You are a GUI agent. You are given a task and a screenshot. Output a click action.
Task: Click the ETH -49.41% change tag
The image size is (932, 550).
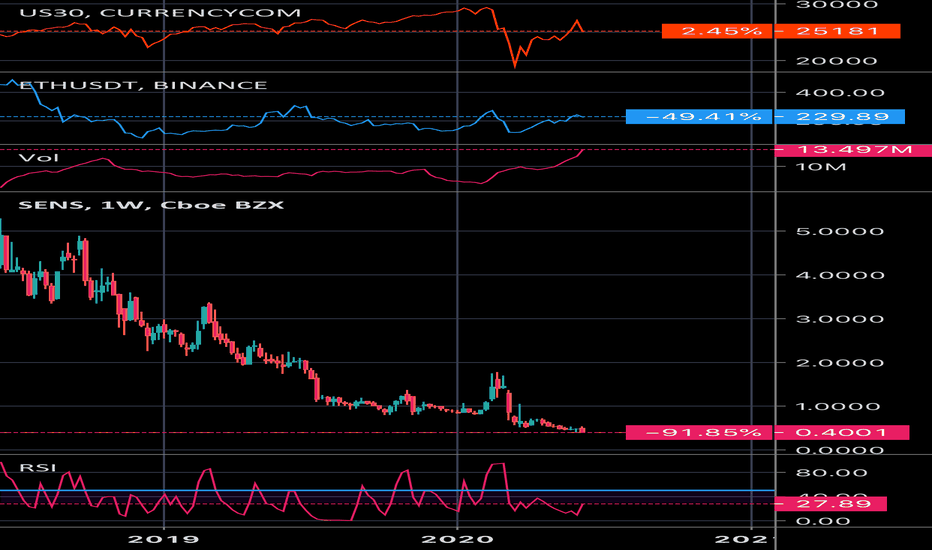coord(699,117)
